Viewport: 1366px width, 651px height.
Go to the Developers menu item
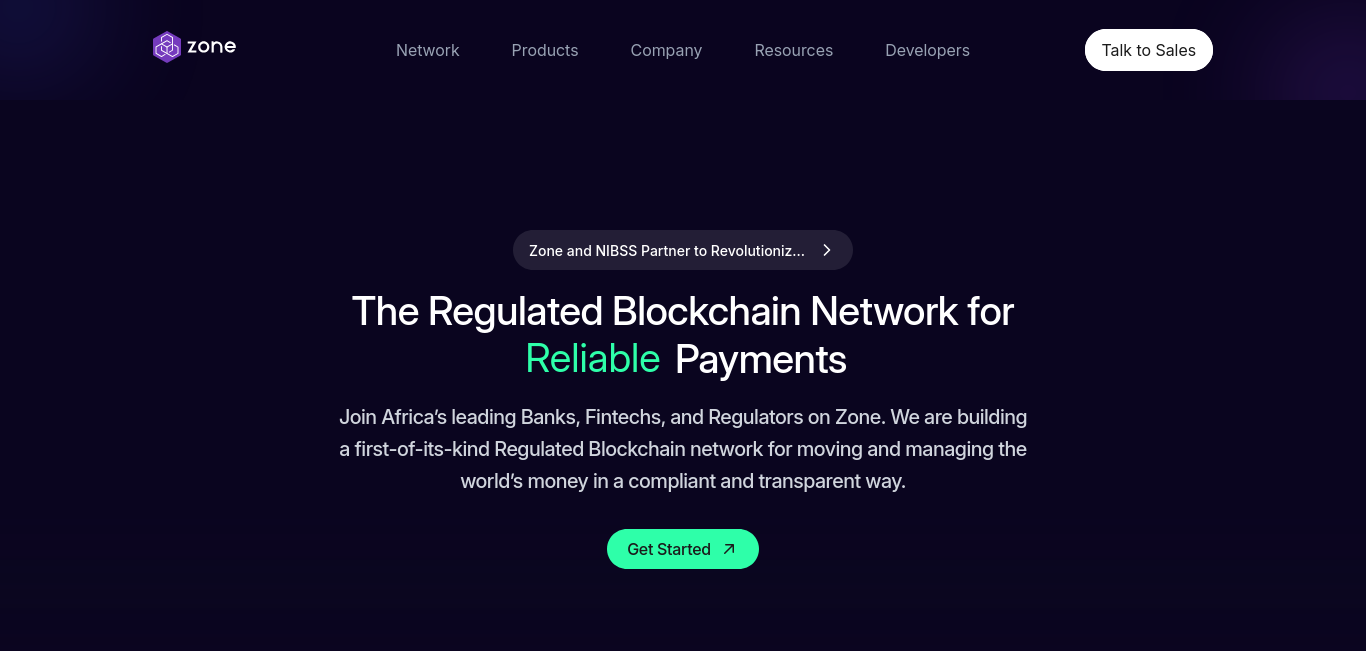pyautogui.click(x=927, y=50)
